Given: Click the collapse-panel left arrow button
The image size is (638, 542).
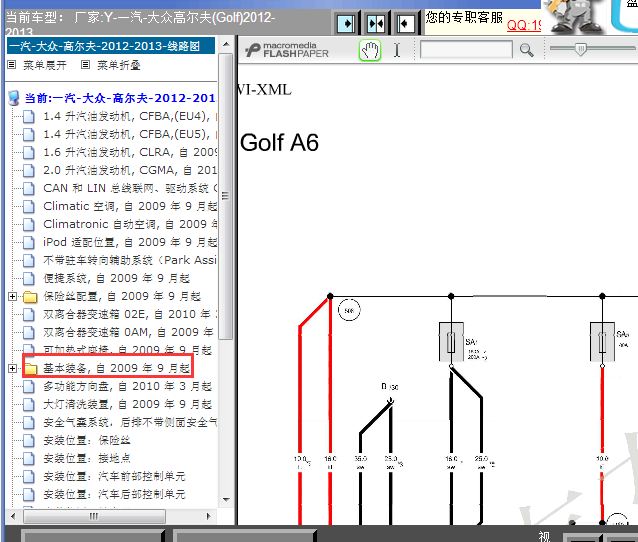Looking at the screenshot, I should point(405,24).
